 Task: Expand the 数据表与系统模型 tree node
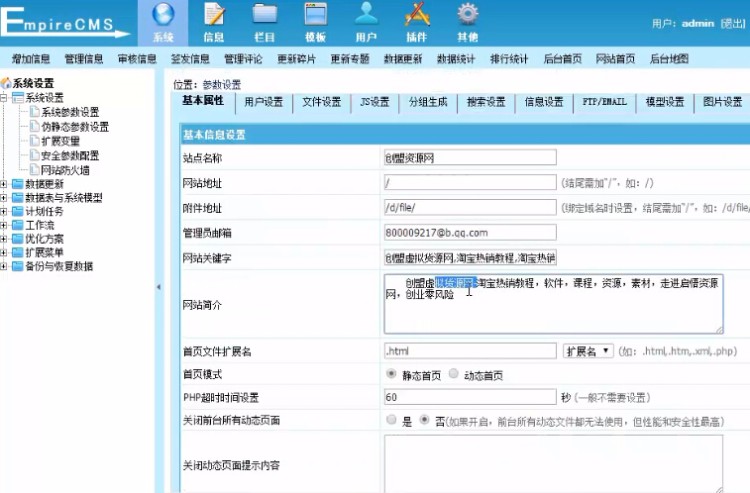pos(4,197)
